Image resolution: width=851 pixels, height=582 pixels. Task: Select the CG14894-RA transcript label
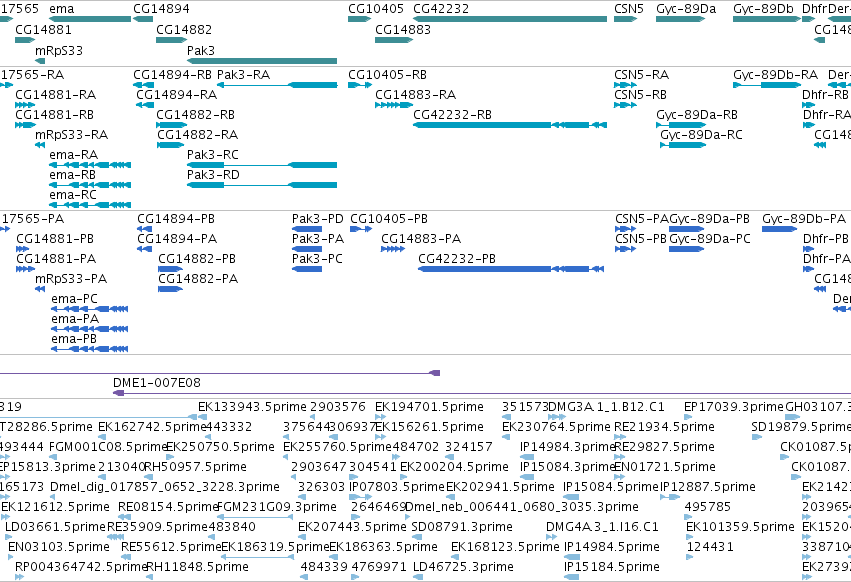(176, 94)
